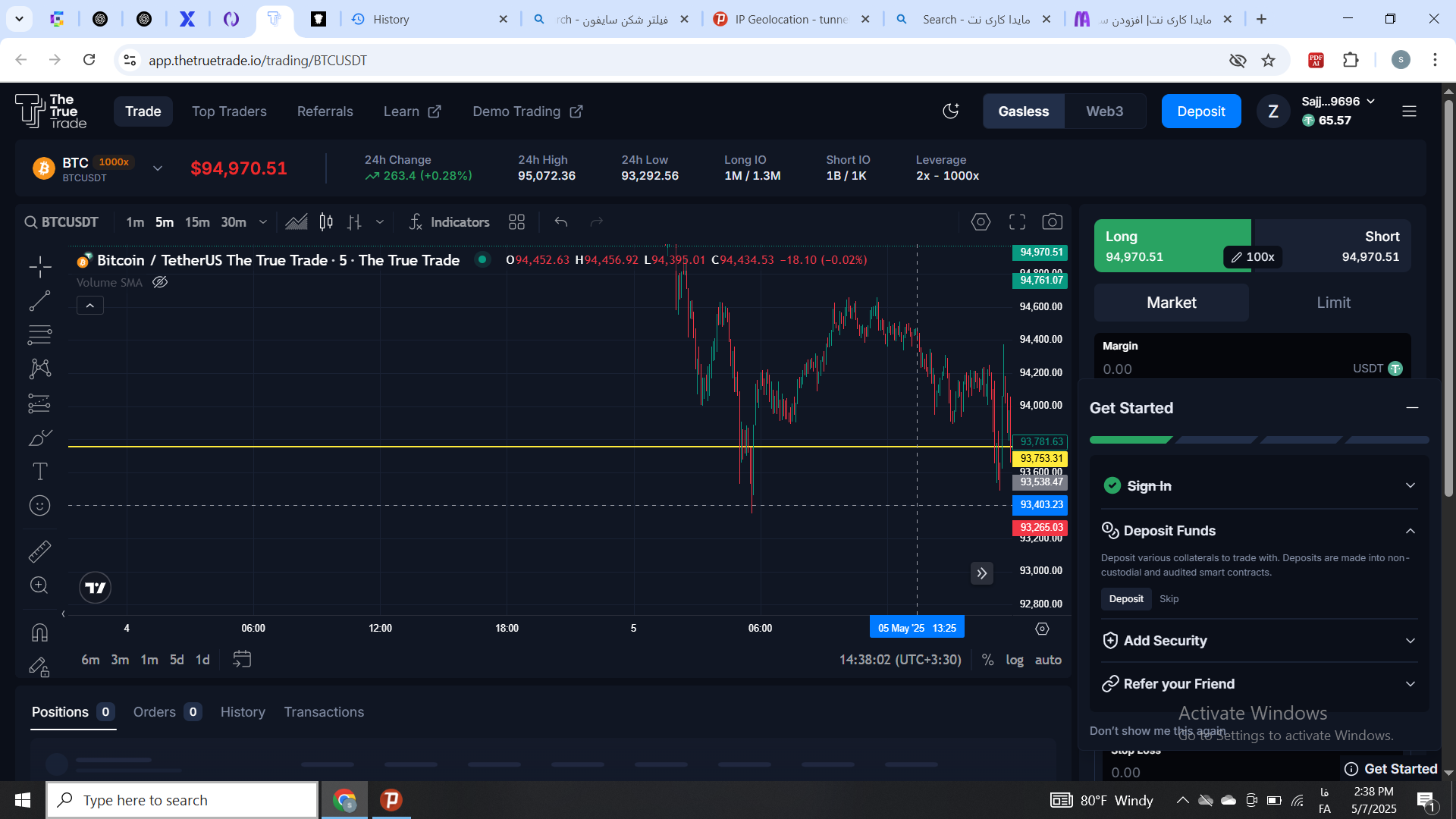The width and height of the screenshot is (1456, 819).
Task: Open Demo Trading external link
Action: click(528, 111)
